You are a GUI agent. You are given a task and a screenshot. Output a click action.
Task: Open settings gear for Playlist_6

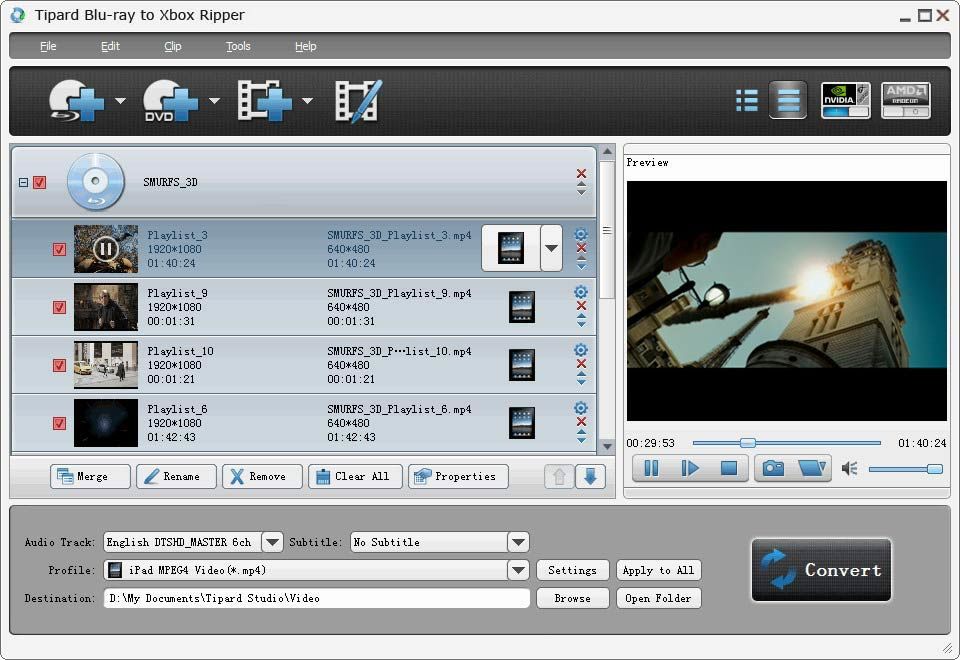coord(581,408)
